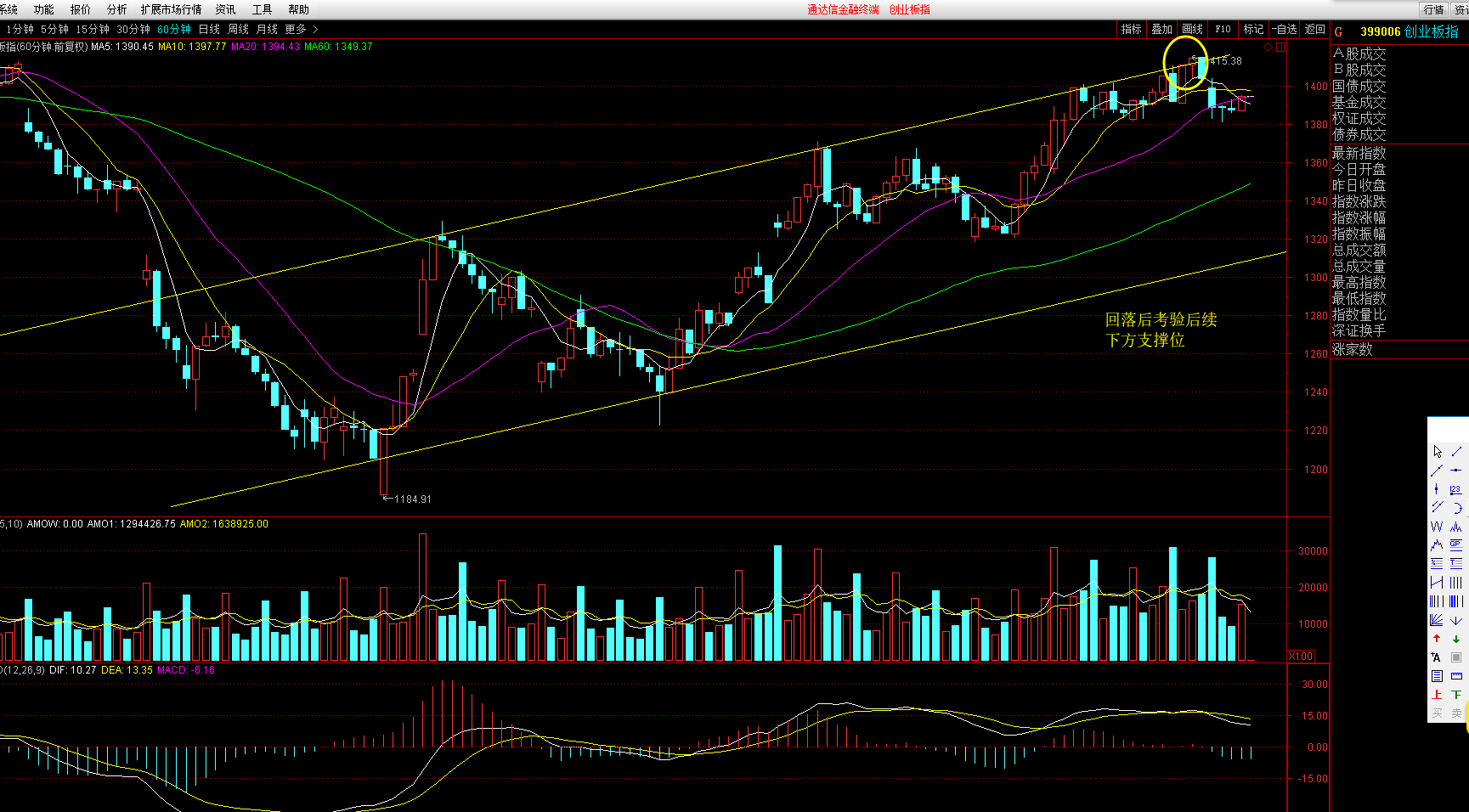Select the 国债成交 row
The width and height of the screenshot is (1469, 812).
pos(1359,86)
